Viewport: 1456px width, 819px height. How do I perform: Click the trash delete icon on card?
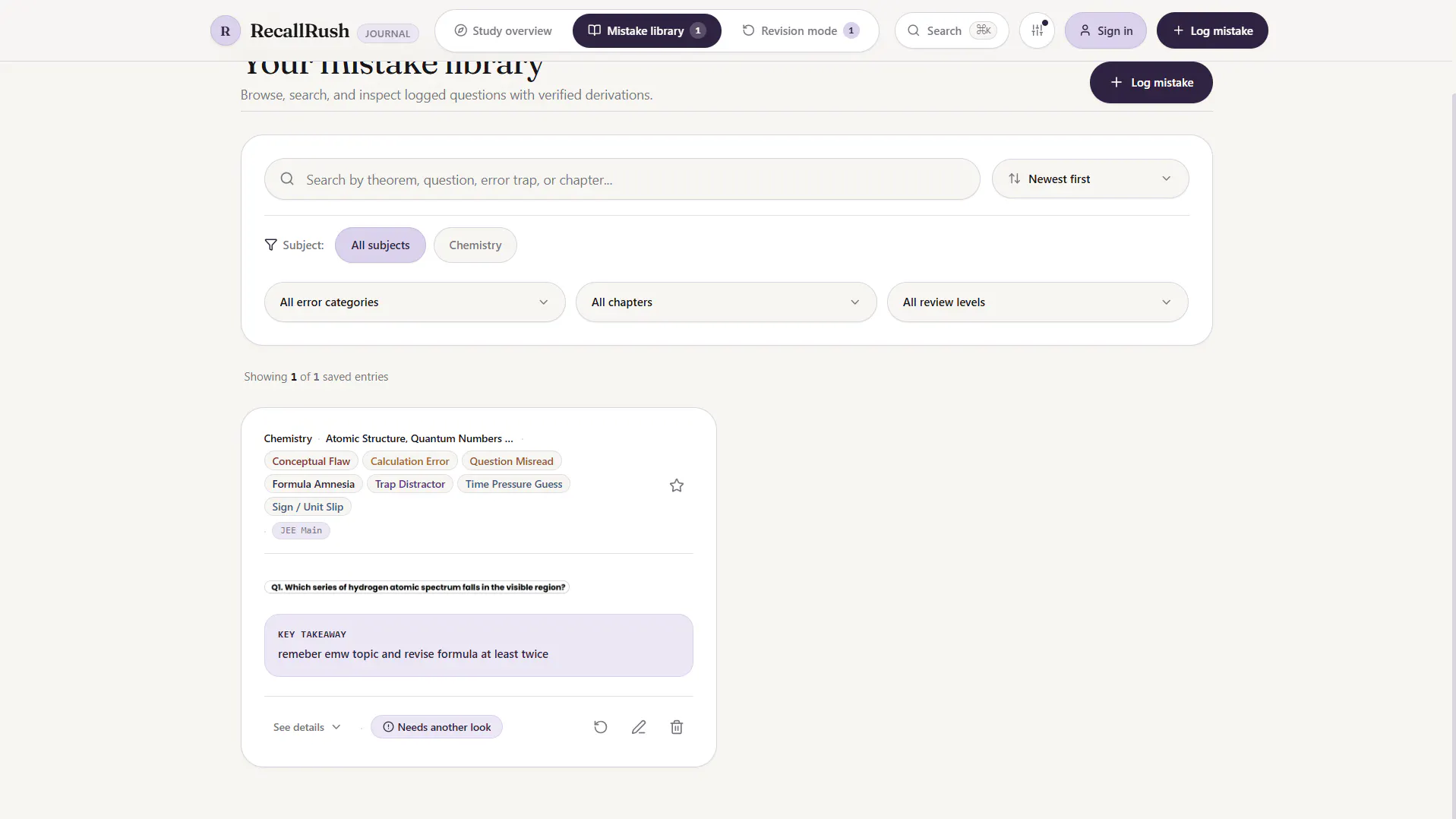676,727
